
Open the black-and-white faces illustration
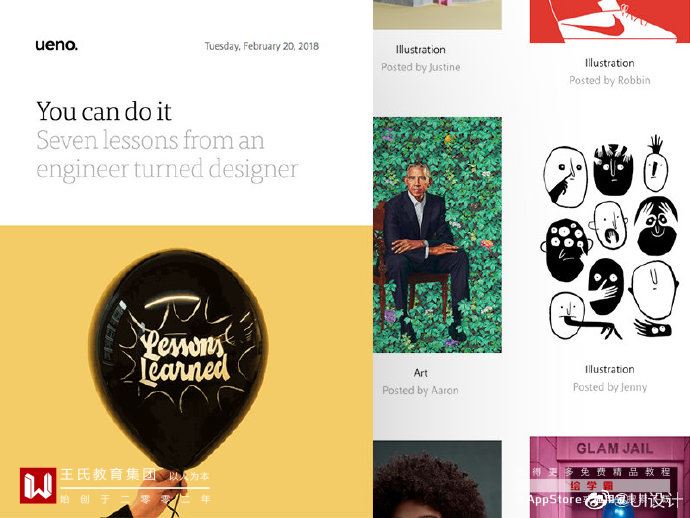coord(610,238)
